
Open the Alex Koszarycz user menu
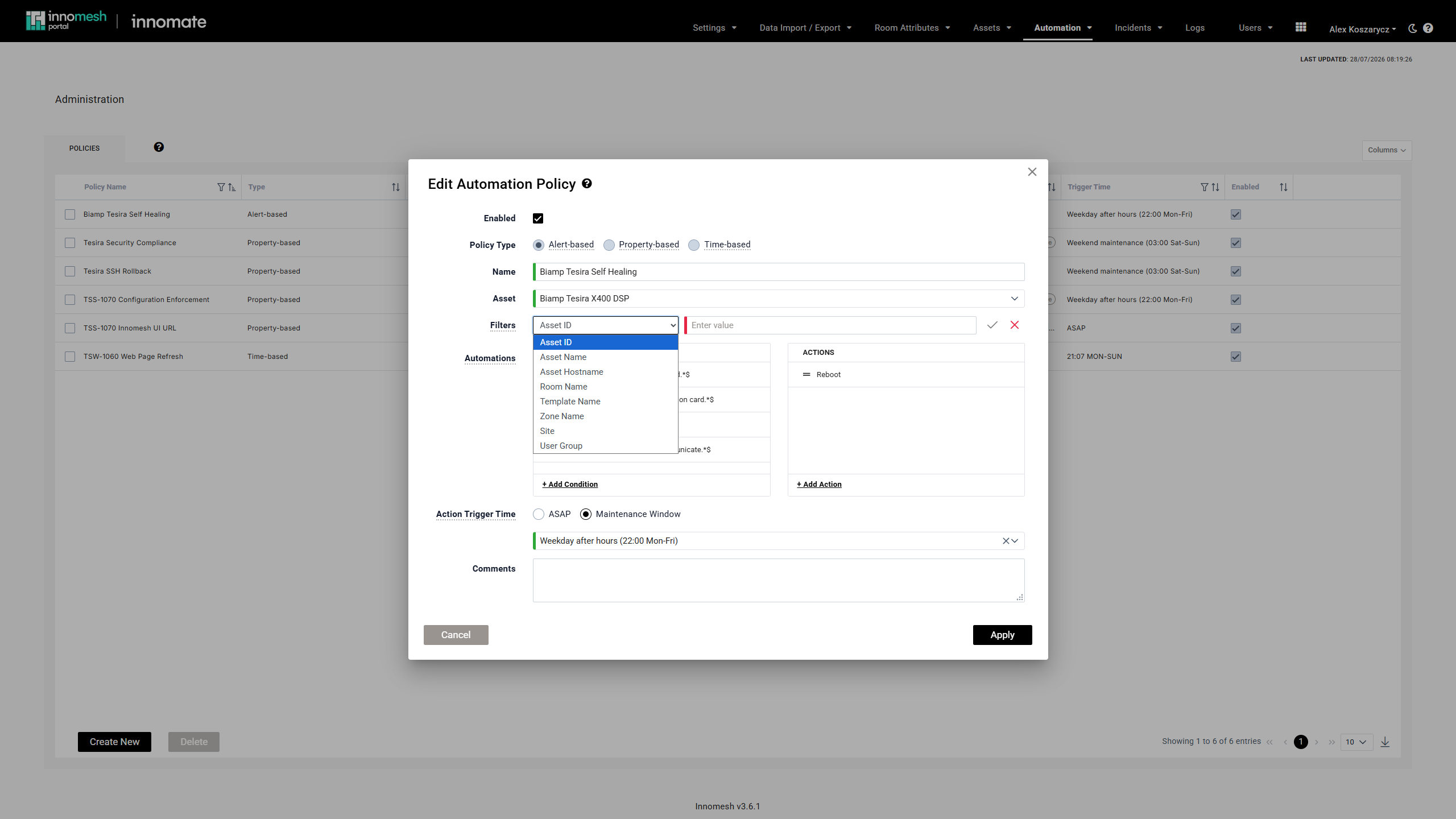point(1363,29)
